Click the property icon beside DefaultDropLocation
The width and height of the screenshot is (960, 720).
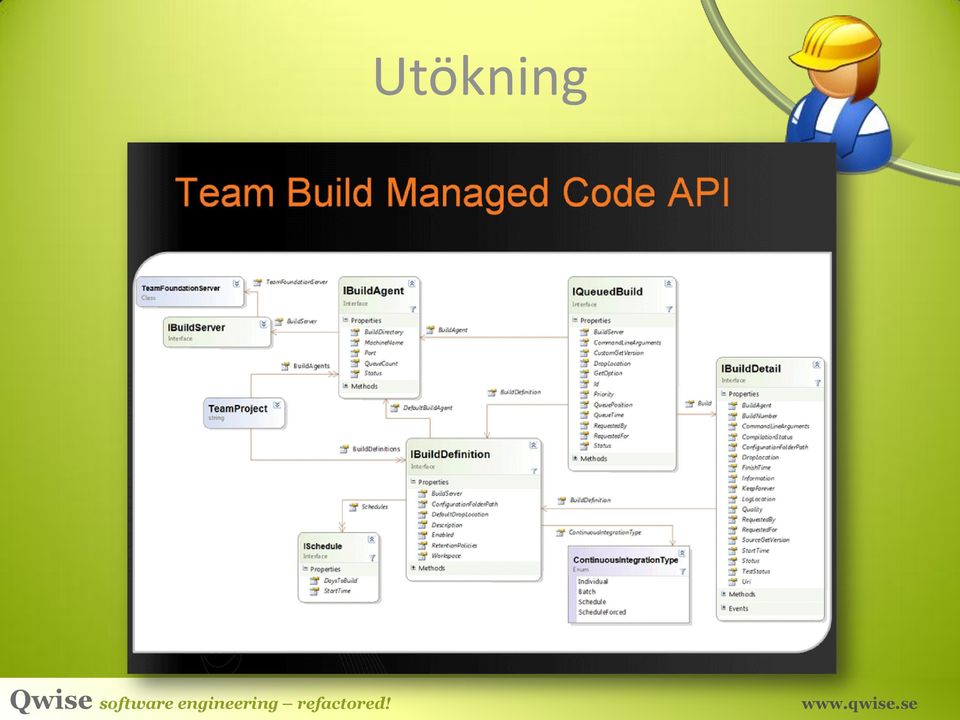422,514
